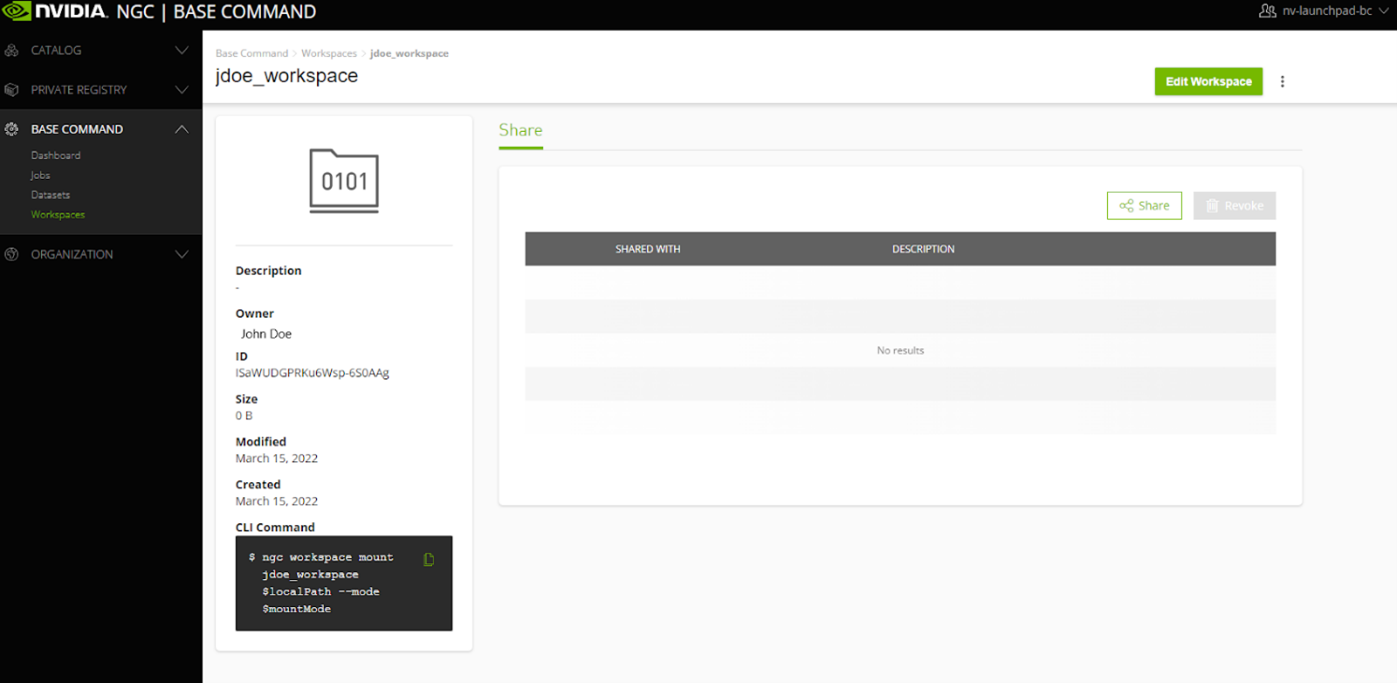Viewport: 1397px width, 683px height.
Task: Open the vertical three-dot more options menu
Action: (1282, 82)
